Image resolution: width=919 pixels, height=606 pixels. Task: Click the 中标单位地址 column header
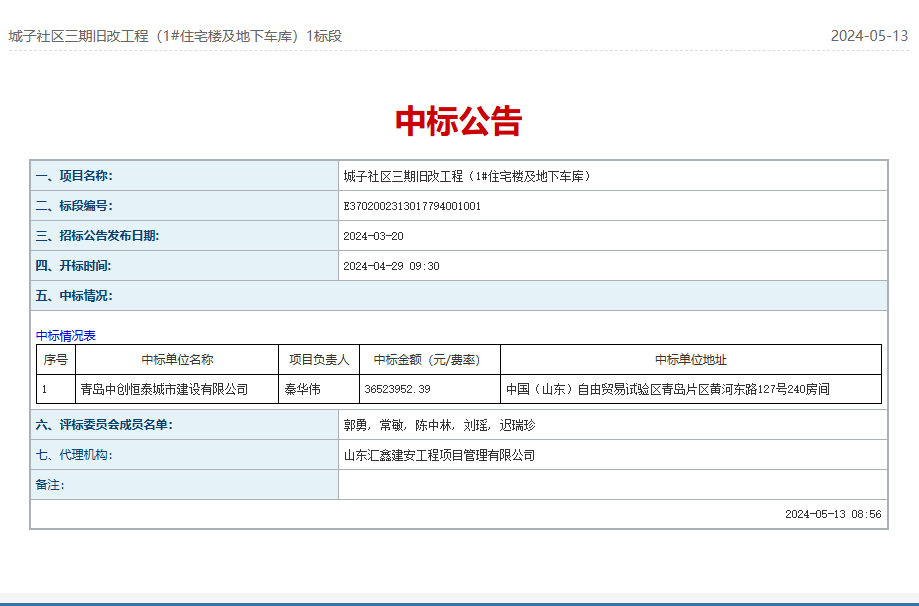pos(691,360)
